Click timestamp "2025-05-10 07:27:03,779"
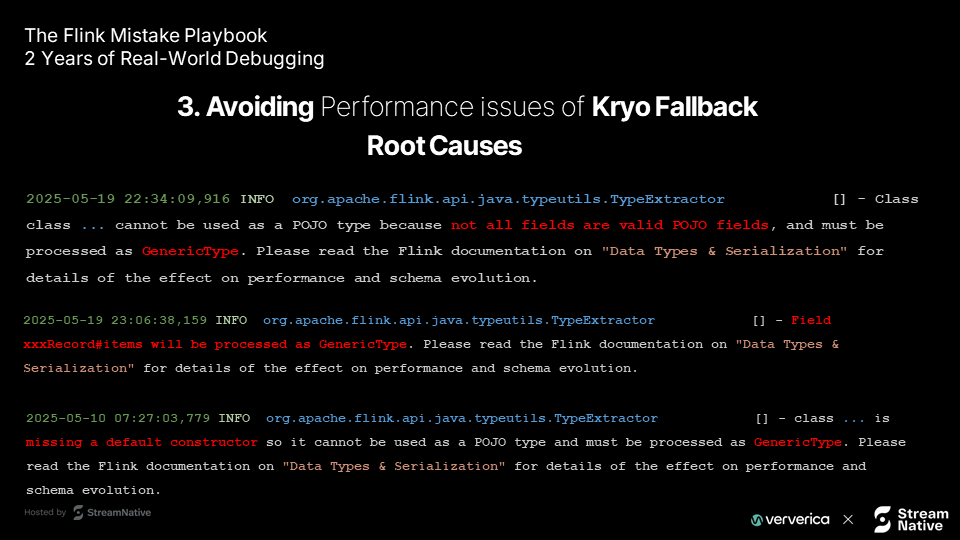 [118, 418]
